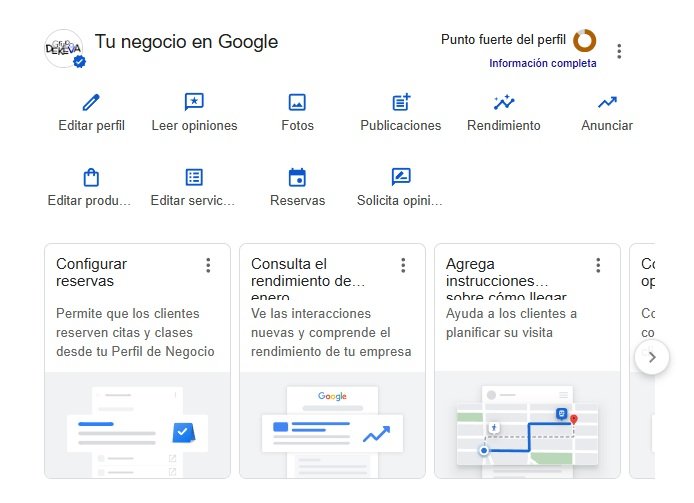Click the Tu negocio en Google heading
Screen dimensions: 694x503
186,42
